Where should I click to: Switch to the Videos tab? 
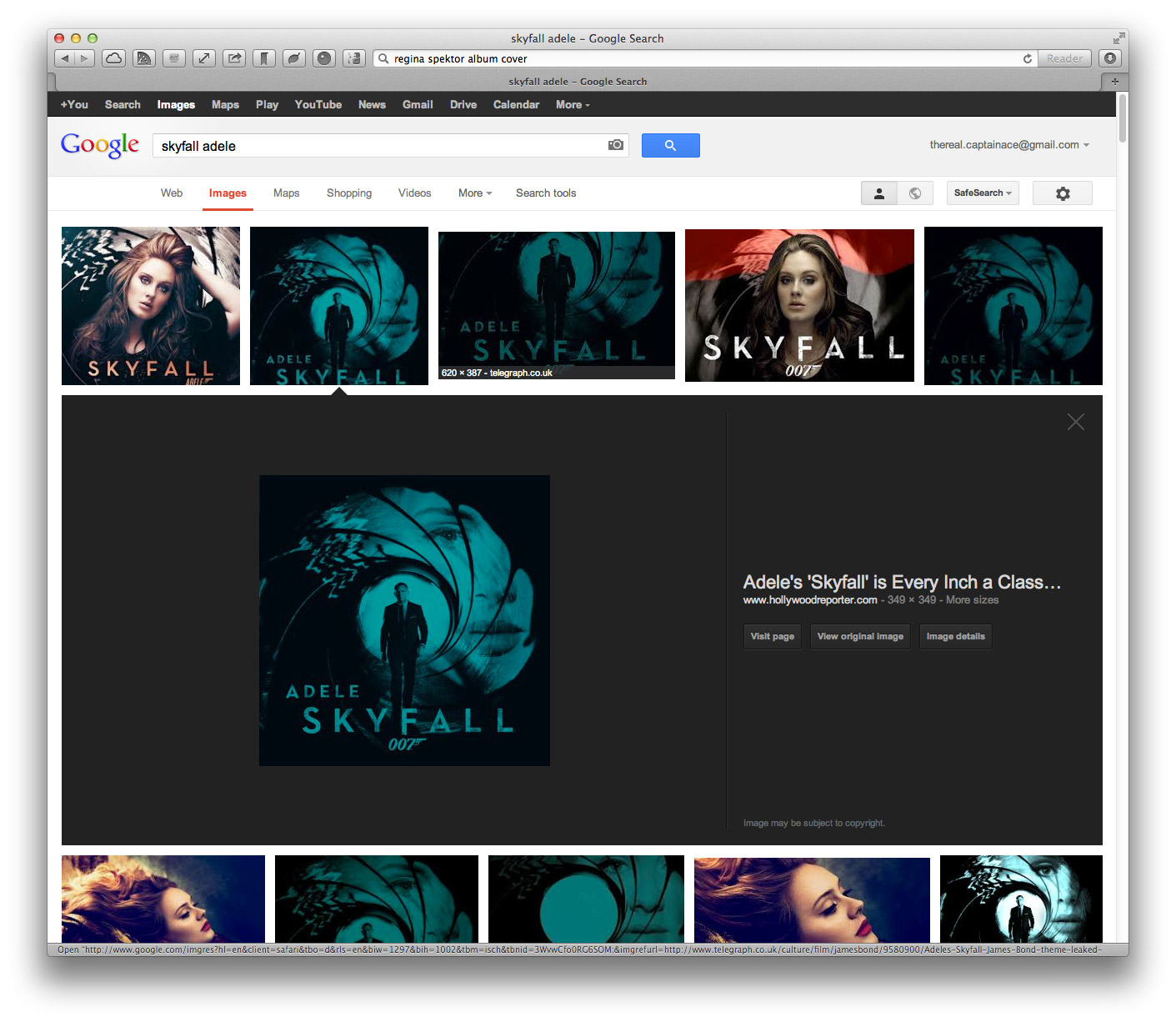(x=414, y=193)
